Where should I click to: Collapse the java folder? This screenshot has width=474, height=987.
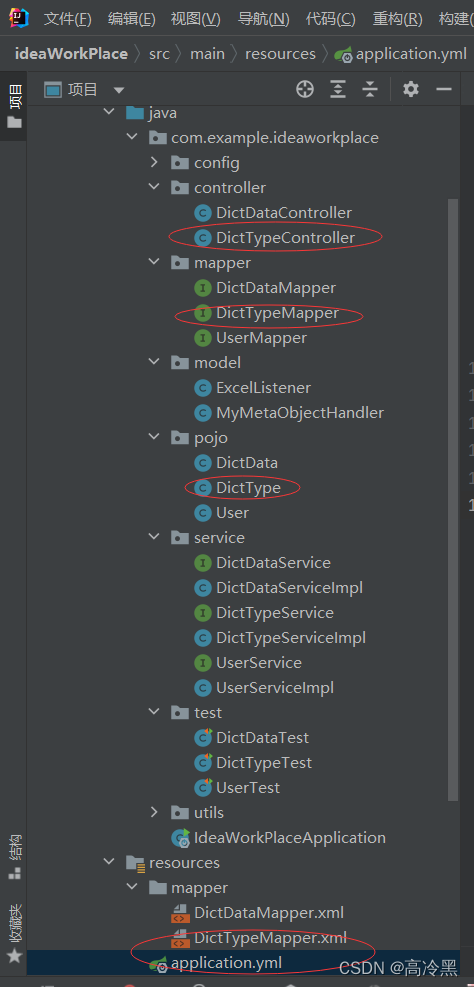pyautogui.click(x=108, y=112)
